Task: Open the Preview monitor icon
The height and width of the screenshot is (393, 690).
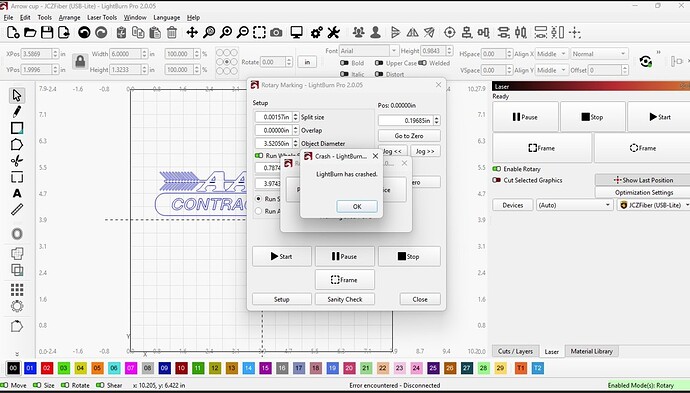Action: click(x=297, y=32)
